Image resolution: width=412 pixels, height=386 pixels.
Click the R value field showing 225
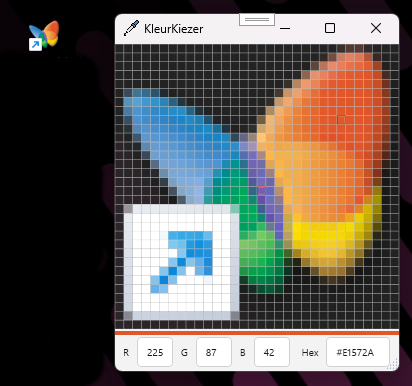(155, 352)
